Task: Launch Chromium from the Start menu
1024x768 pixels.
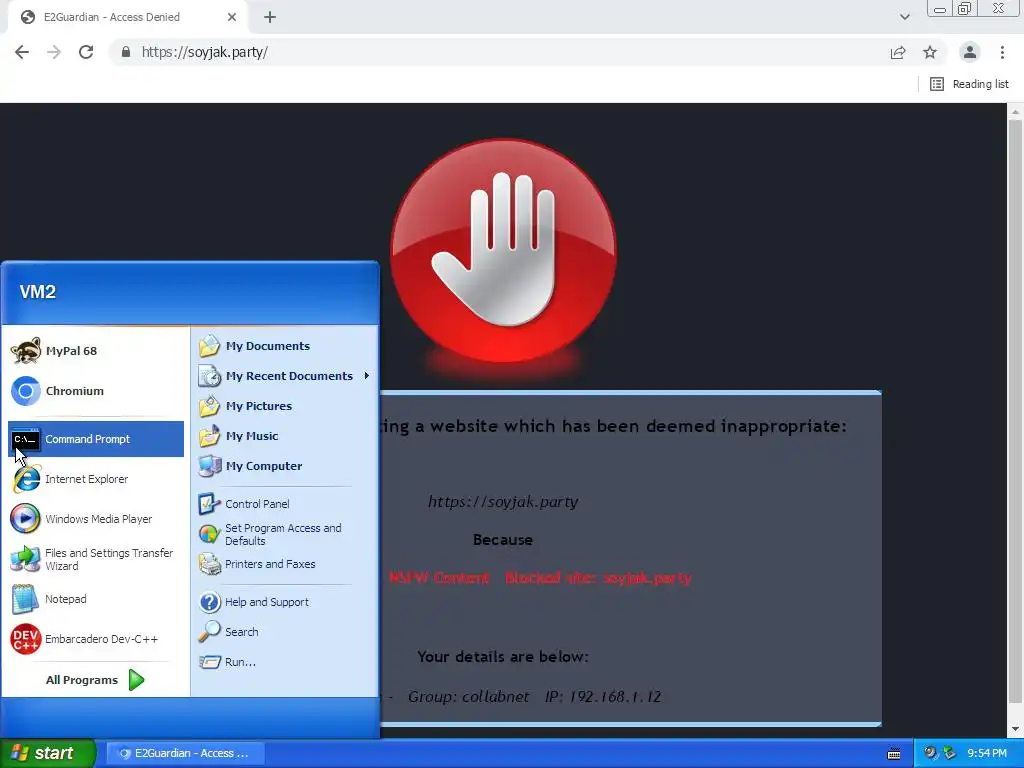Action: [95, 391]
